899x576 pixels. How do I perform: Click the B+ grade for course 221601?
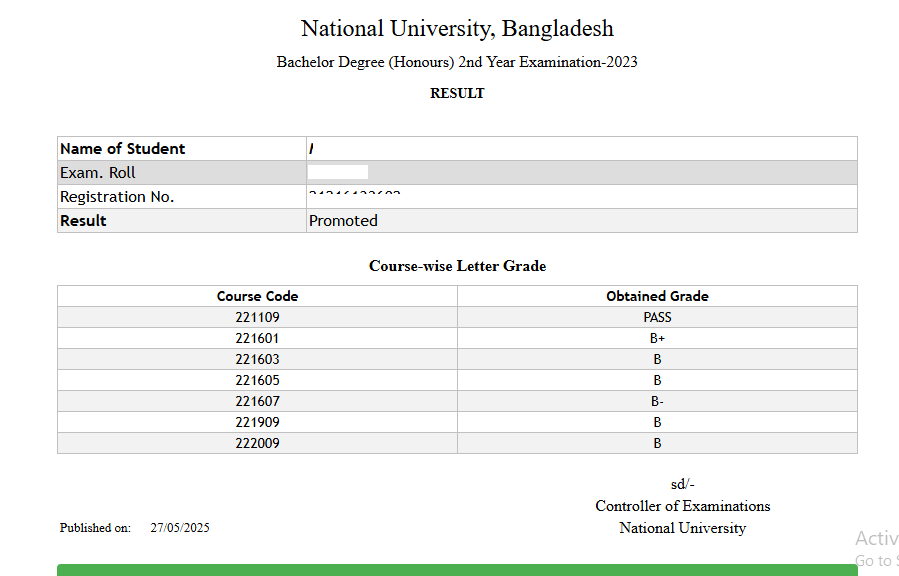click(x=657, y=338)
